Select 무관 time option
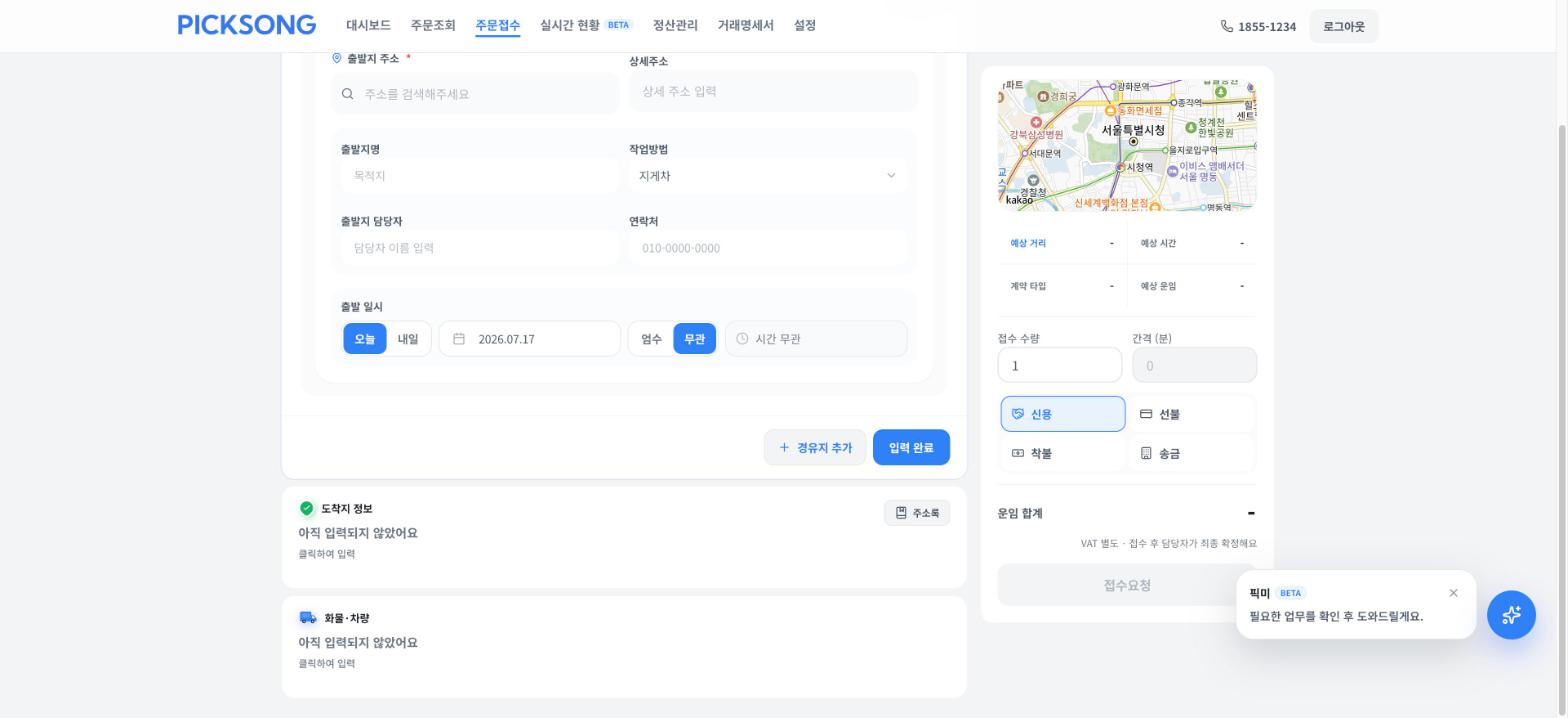1568x718 pixels. pos(694,339)
